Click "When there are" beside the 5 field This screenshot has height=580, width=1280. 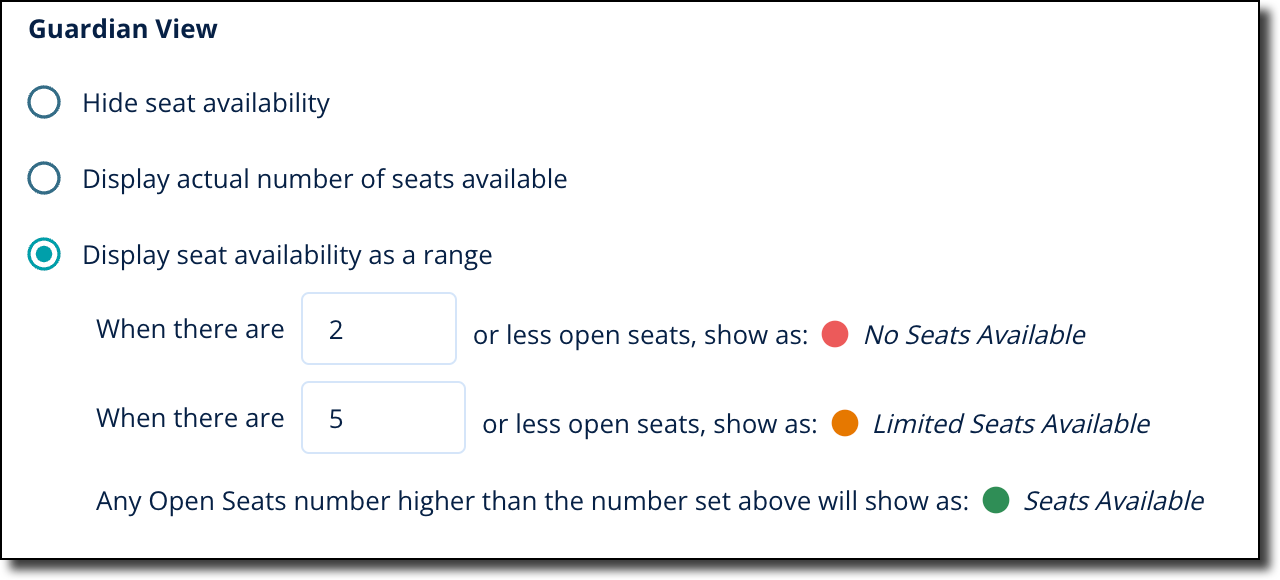(190, 418)
